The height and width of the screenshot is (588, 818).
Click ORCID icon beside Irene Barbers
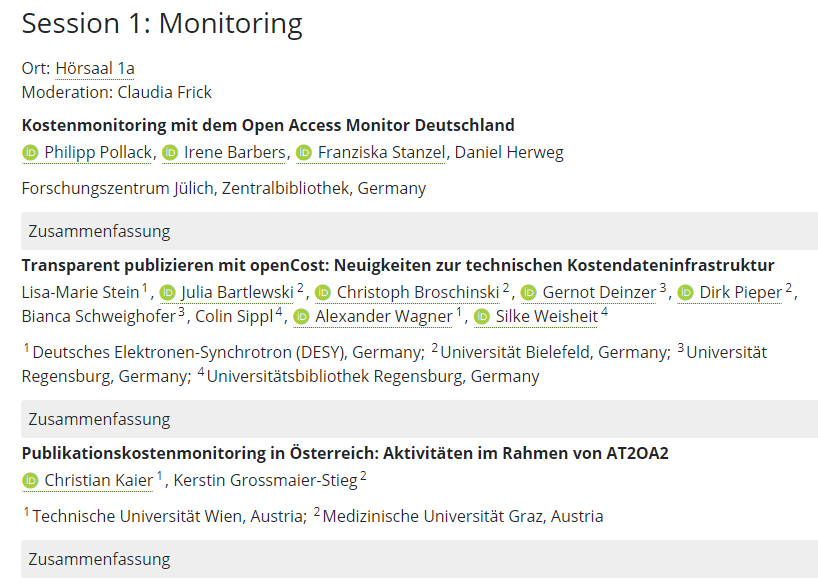pyautogui.click(x=170, y=153)
